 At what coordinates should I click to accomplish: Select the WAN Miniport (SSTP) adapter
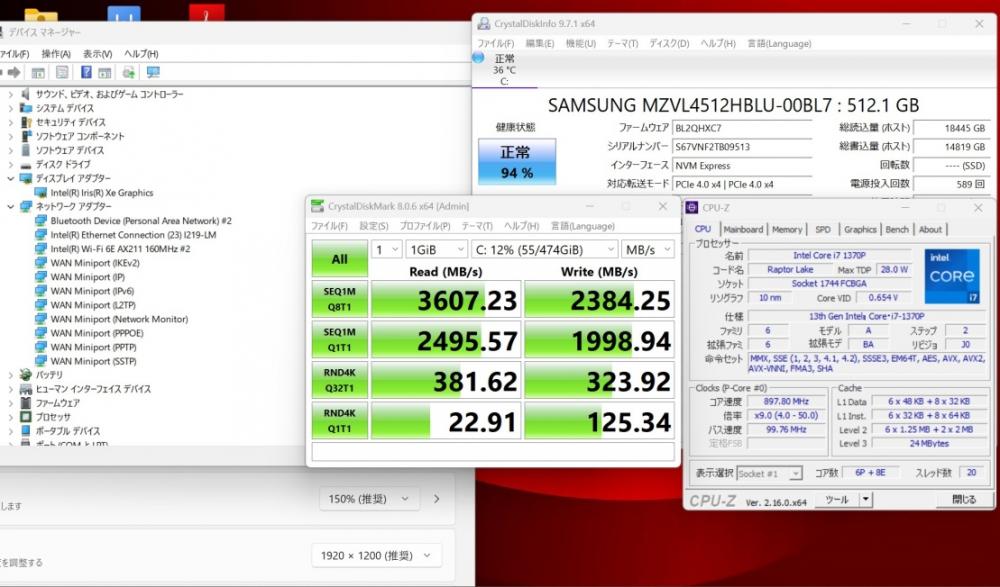pos(93,361)
